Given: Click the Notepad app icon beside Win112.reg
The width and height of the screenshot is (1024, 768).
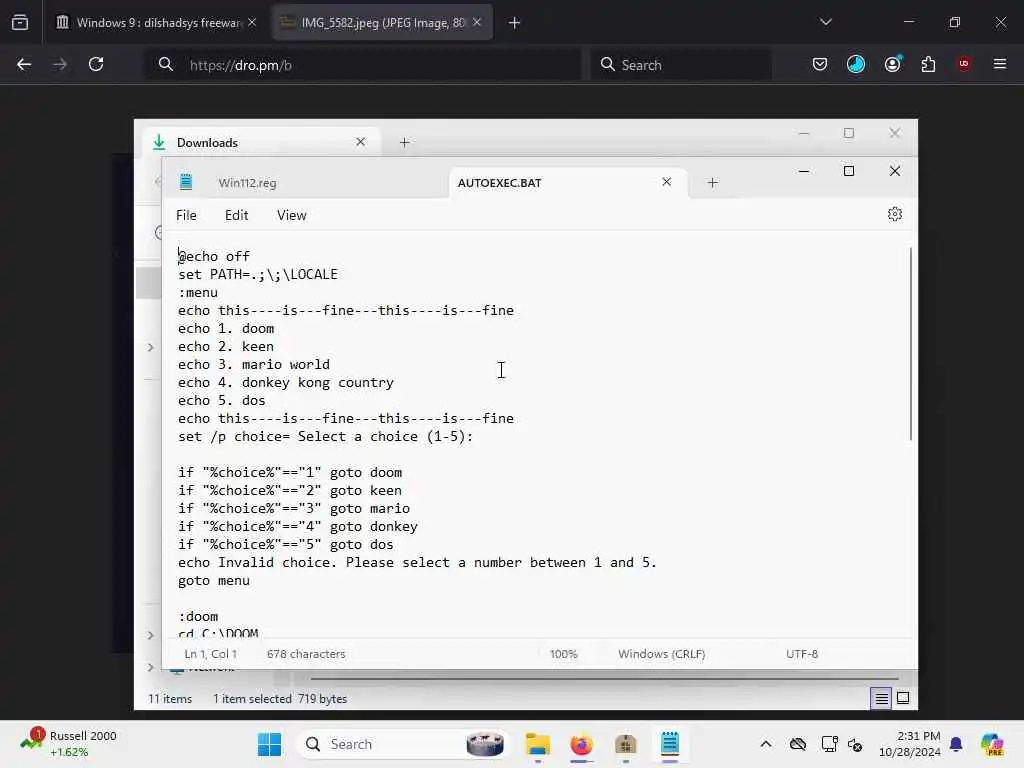Looking at the screenshot, I should (x=186, y=182).
